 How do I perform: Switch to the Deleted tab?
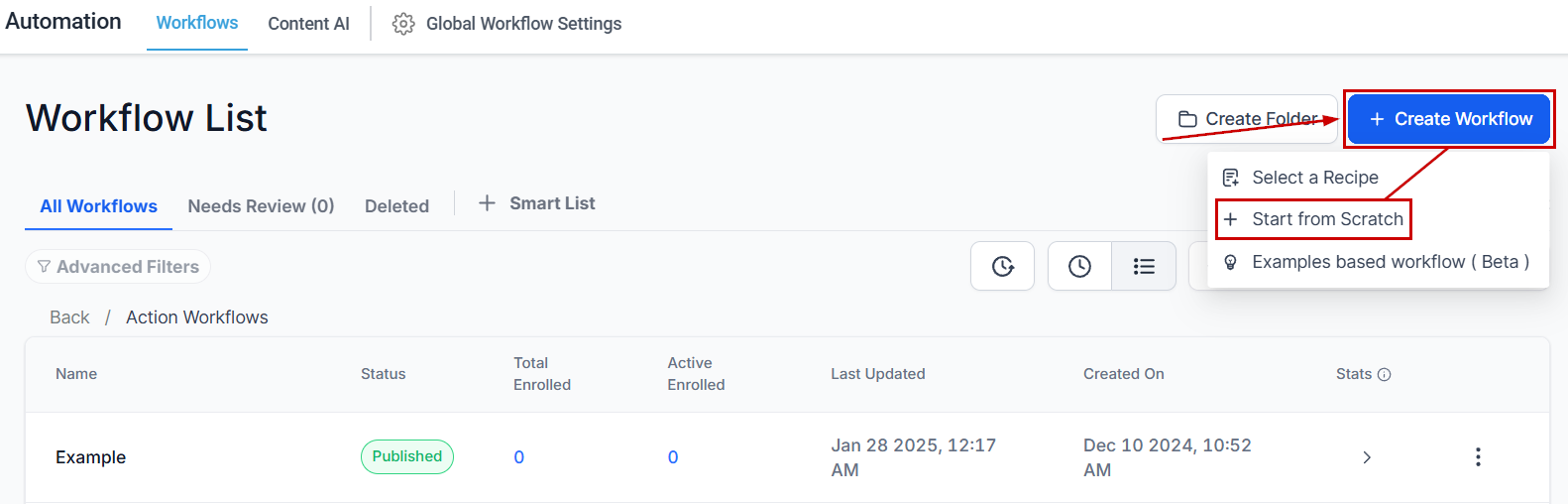point(396,206)
